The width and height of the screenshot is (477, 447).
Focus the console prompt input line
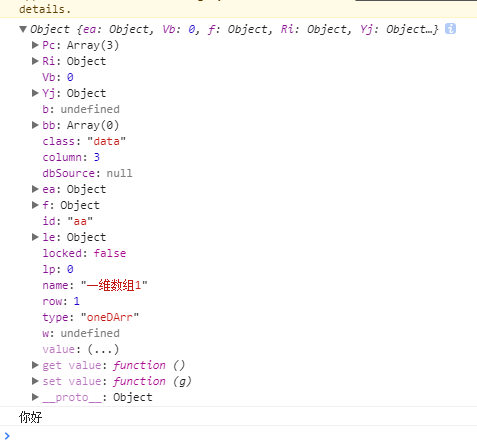[x=243, y=436]
